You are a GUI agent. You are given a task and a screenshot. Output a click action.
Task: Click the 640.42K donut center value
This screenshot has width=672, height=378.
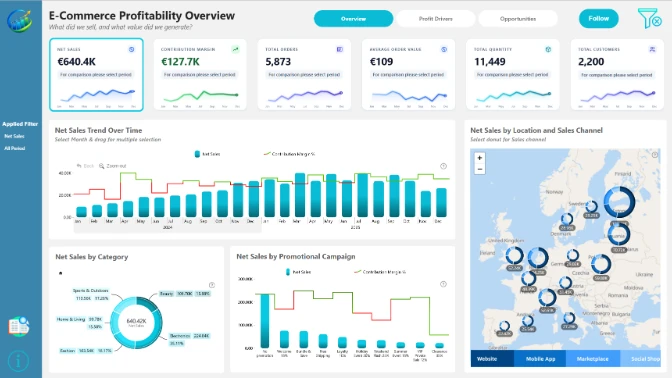pyautogui.click(x=136, y=321)
